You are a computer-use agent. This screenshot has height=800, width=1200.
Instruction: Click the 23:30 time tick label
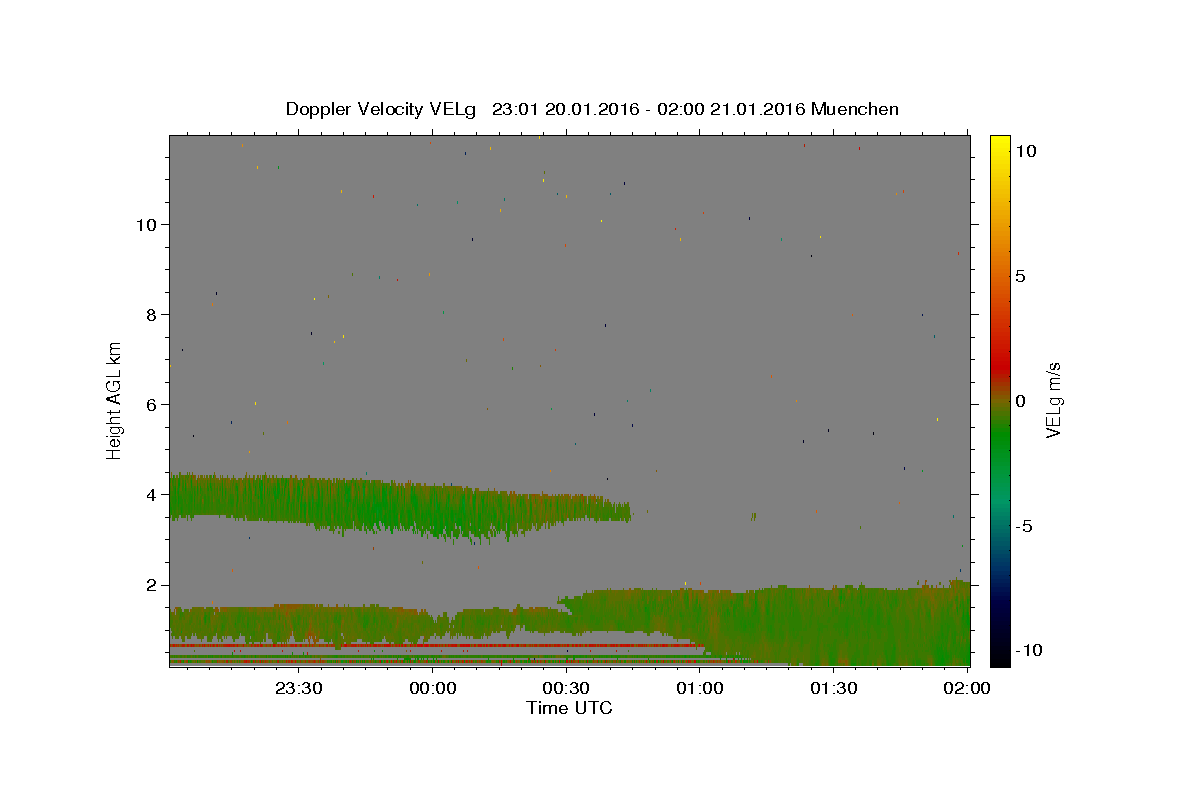click(x=299, y=688)
